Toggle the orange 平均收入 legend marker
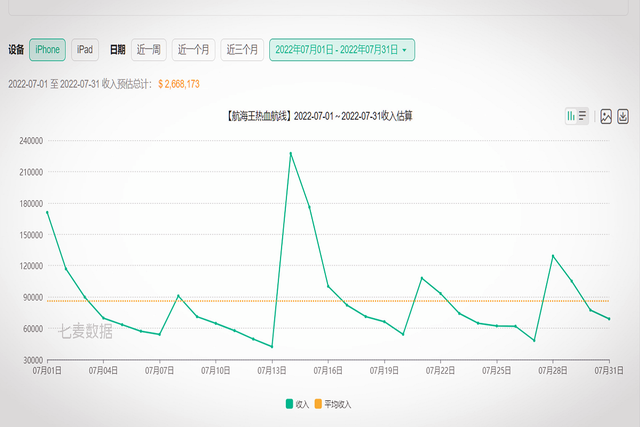 point(318,404)
